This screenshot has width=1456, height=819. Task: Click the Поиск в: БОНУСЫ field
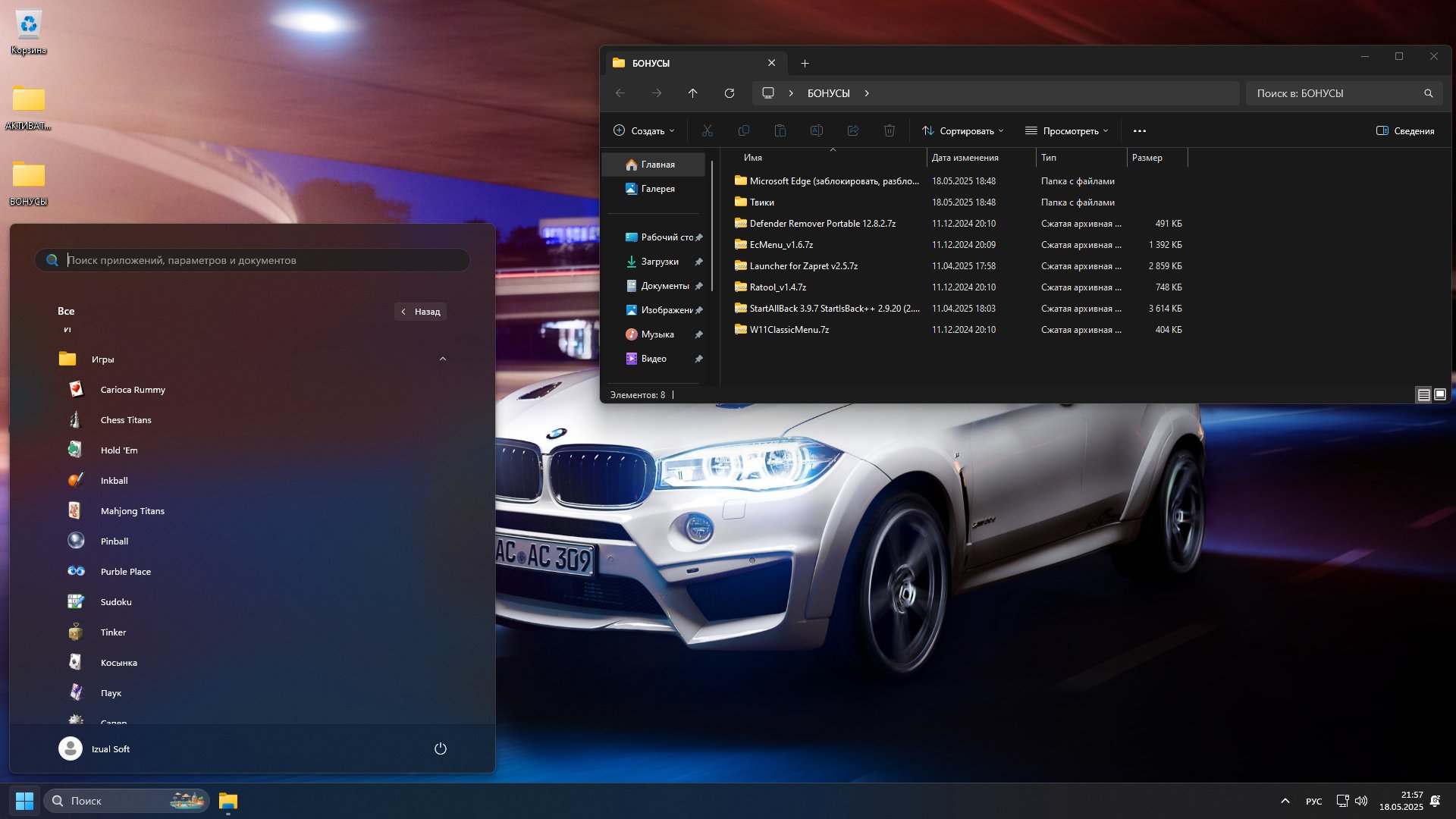[1344, 93]
